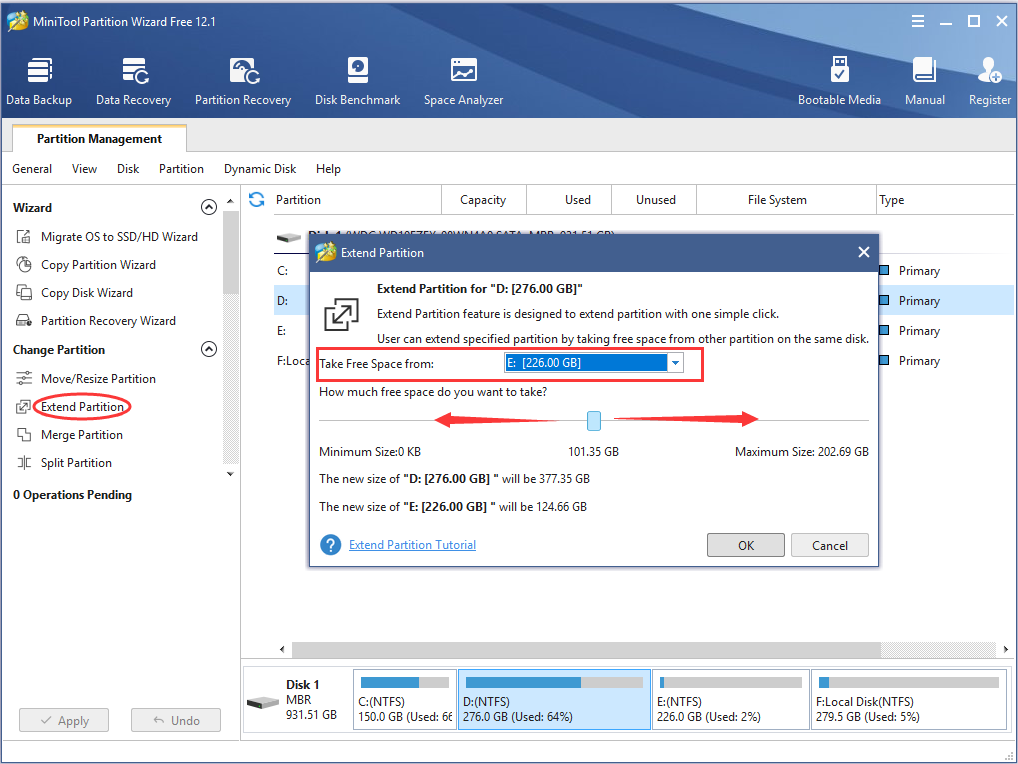
Task: Click the Merge Partition label
Action: click(x=82, y=435)
